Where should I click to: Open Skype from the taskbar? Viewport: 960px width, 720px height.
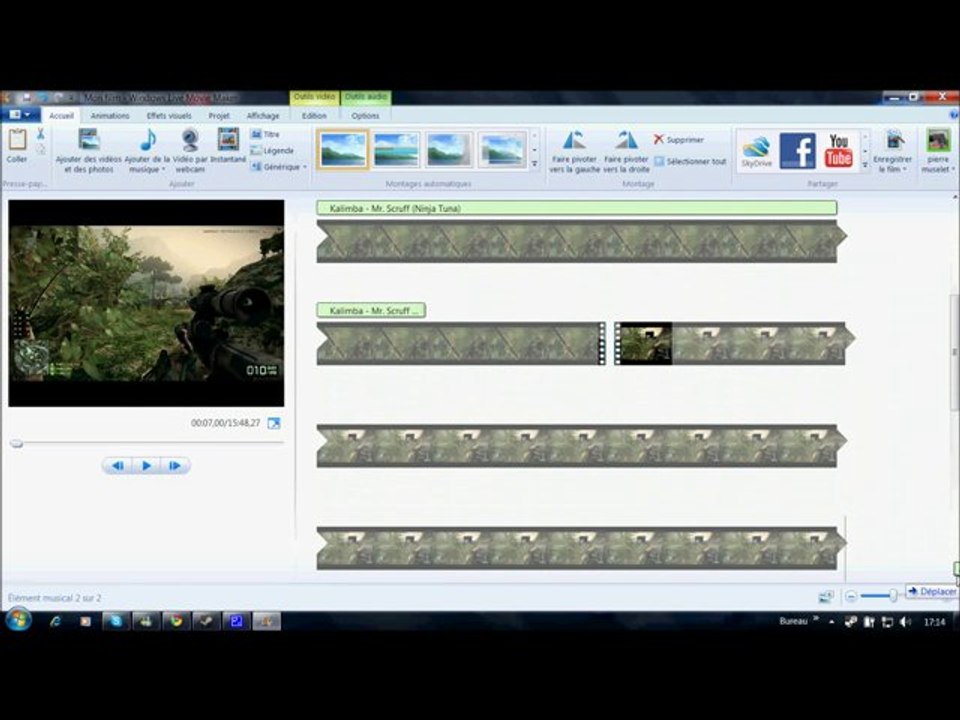pos(116,621)
